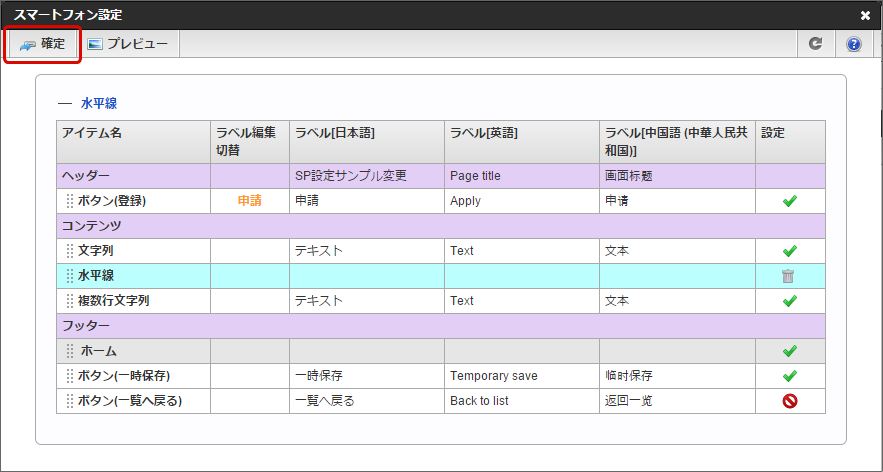The height and width of the screenshot is (472, 883).
Task: Toggle green check for ホーム row
Action: pos(789,351)
